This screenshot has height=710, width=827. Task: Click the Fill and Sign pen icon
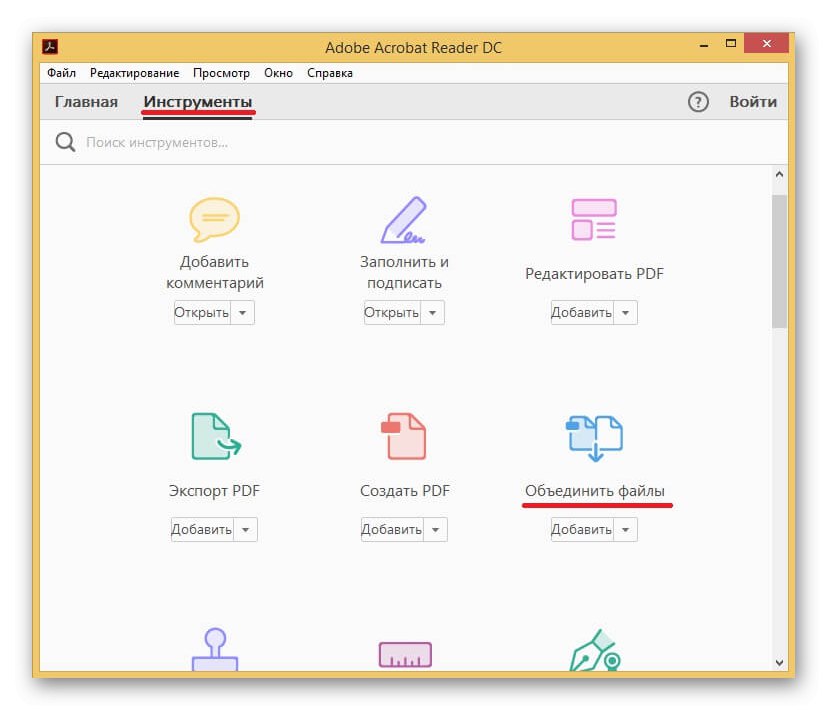(404, 220)
